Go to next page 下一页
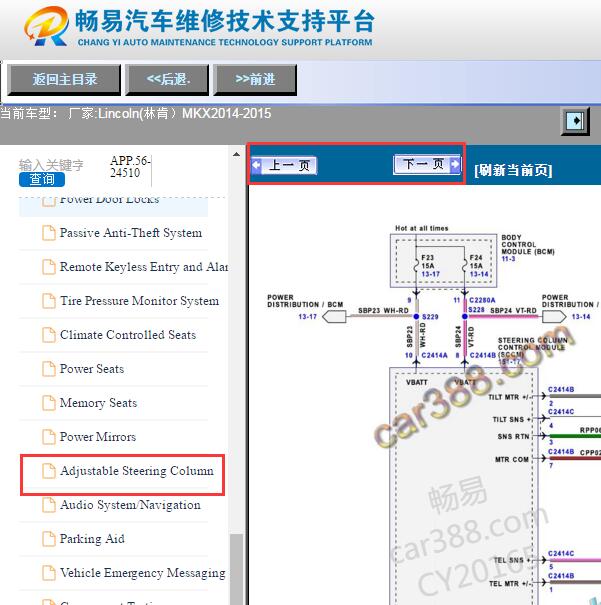This screenshot has height=605, width=601. [x=427, y=165]
